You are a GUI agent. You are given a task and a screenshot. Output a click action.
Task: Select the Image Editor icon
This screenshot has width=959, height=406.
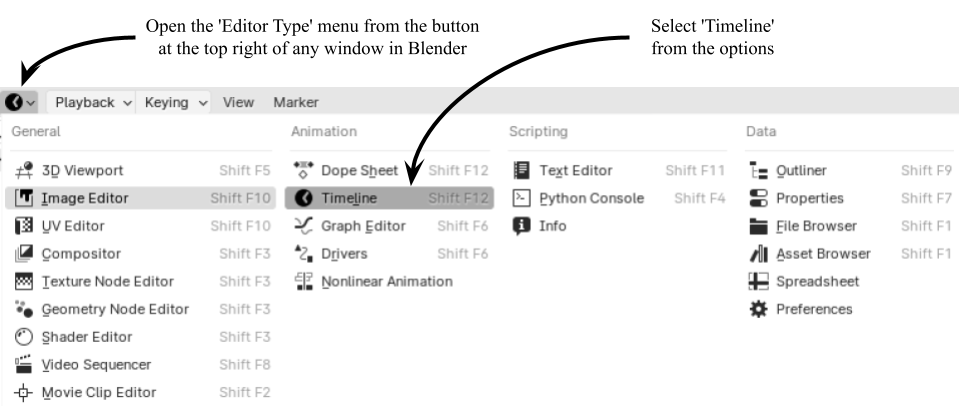[26, 198]
